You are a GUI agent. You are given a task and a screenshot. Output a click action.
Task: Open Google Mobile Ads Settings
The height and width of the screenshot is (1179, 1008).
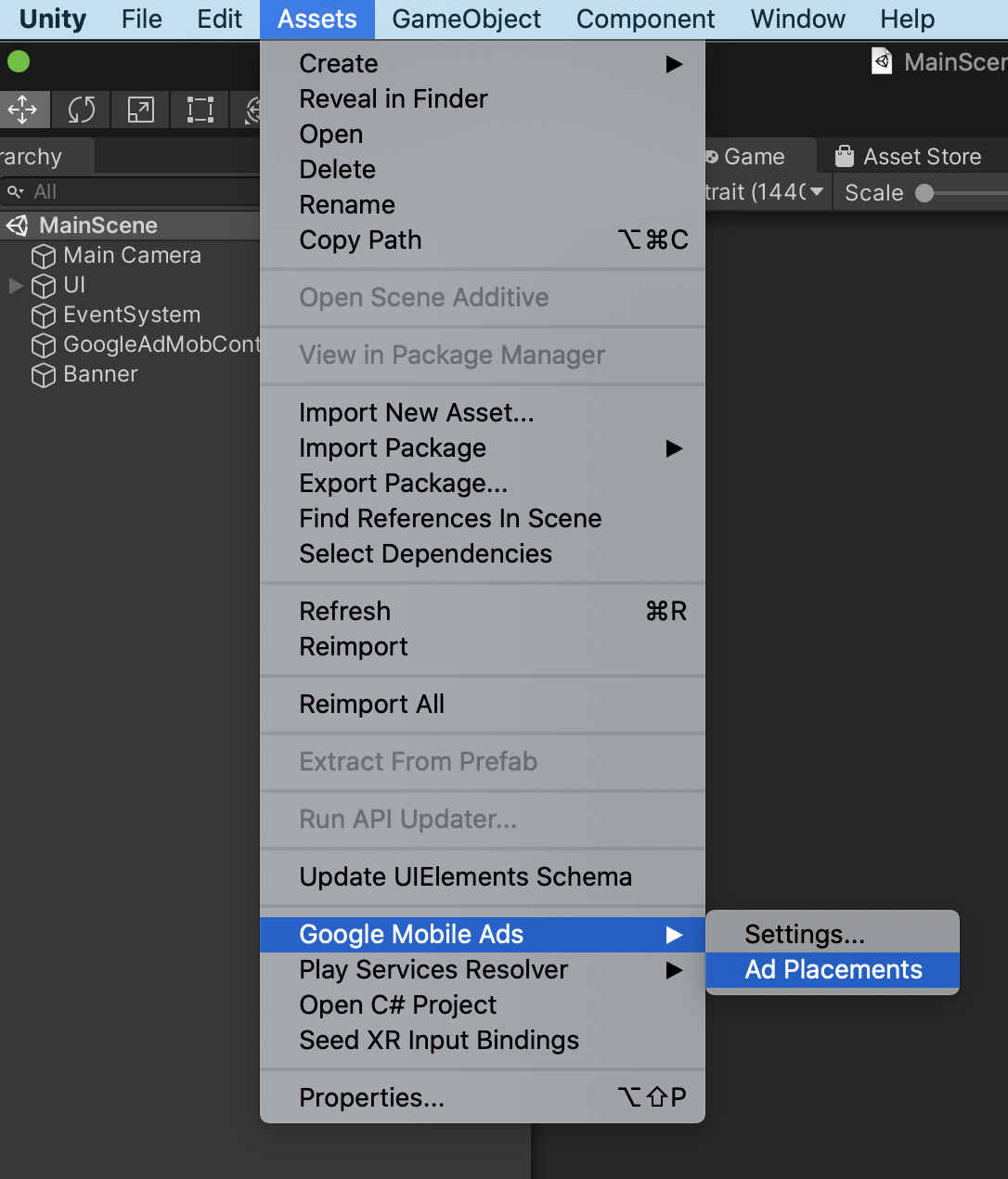point(804,934)
